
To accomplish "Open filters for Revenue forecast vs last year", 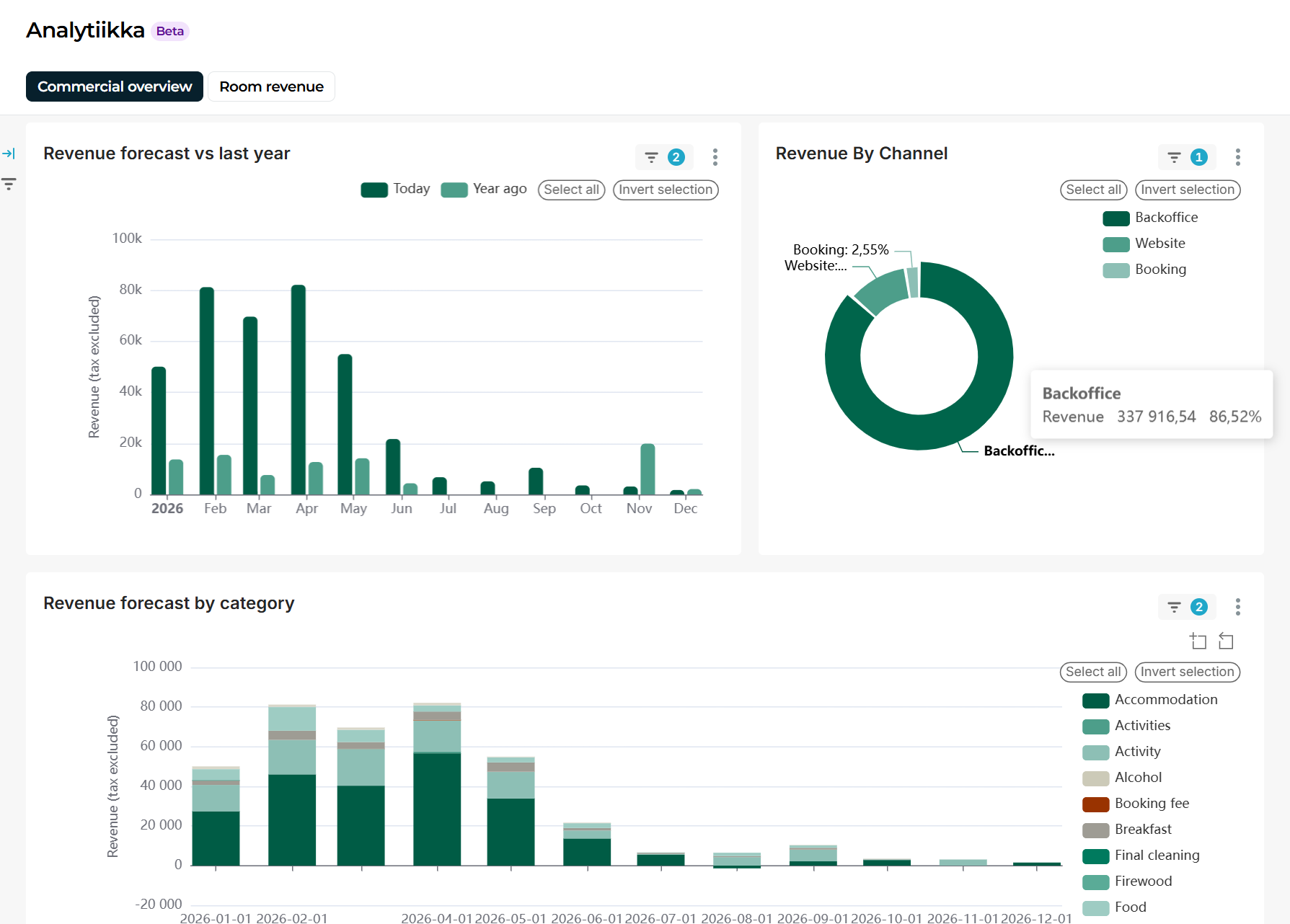I will click(663, 157).
